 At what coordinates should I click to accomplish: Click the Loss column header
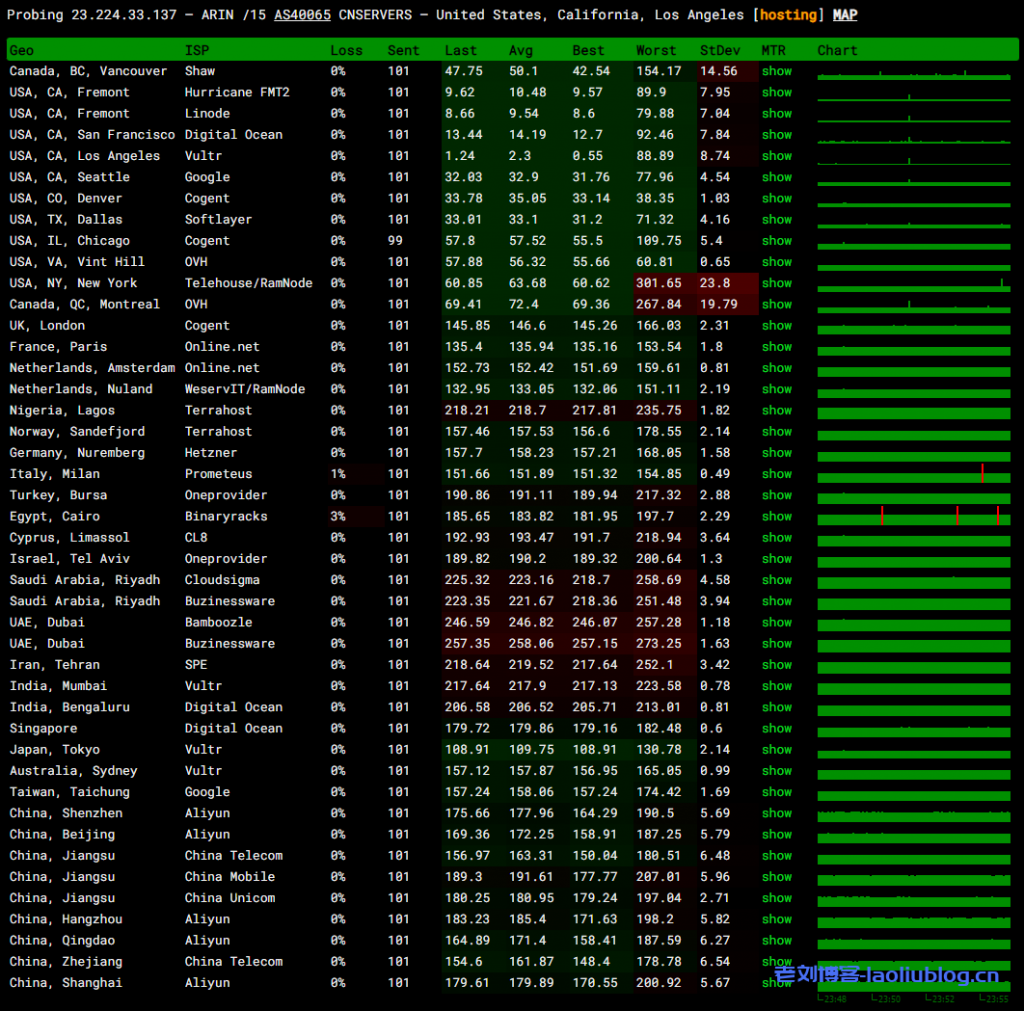click(346, 50)
